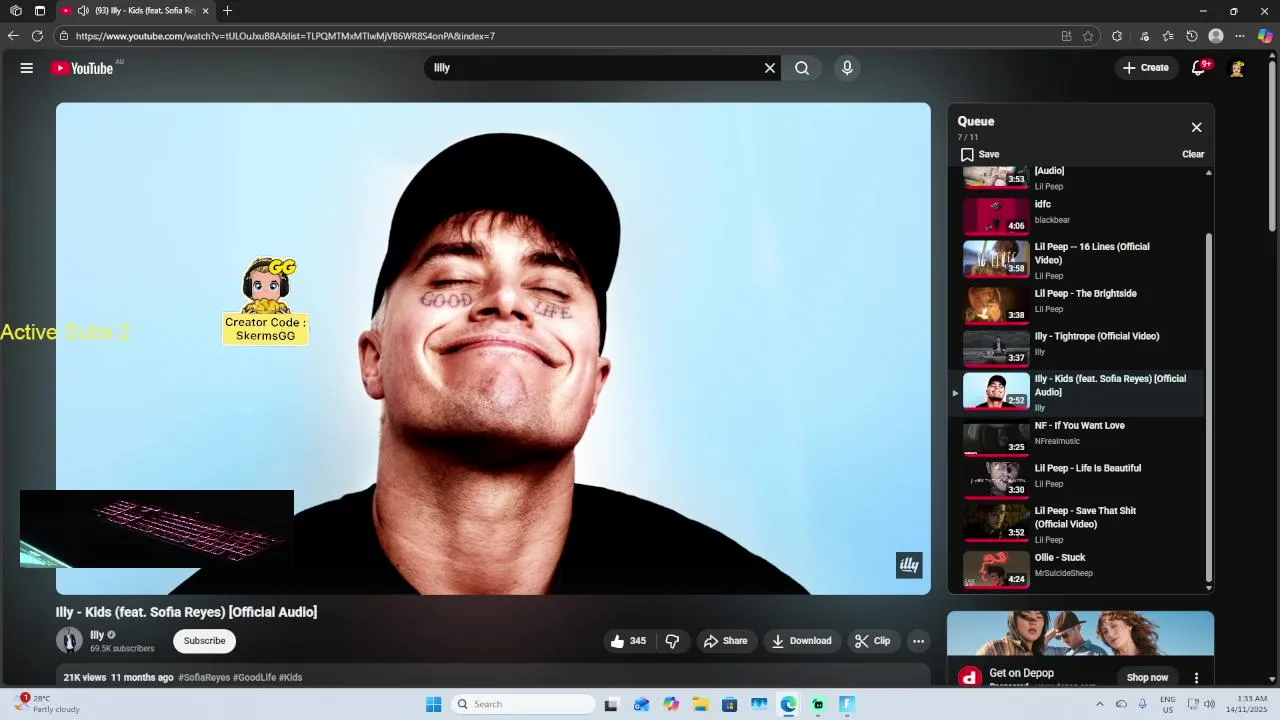Open more actions under the video

918,641
